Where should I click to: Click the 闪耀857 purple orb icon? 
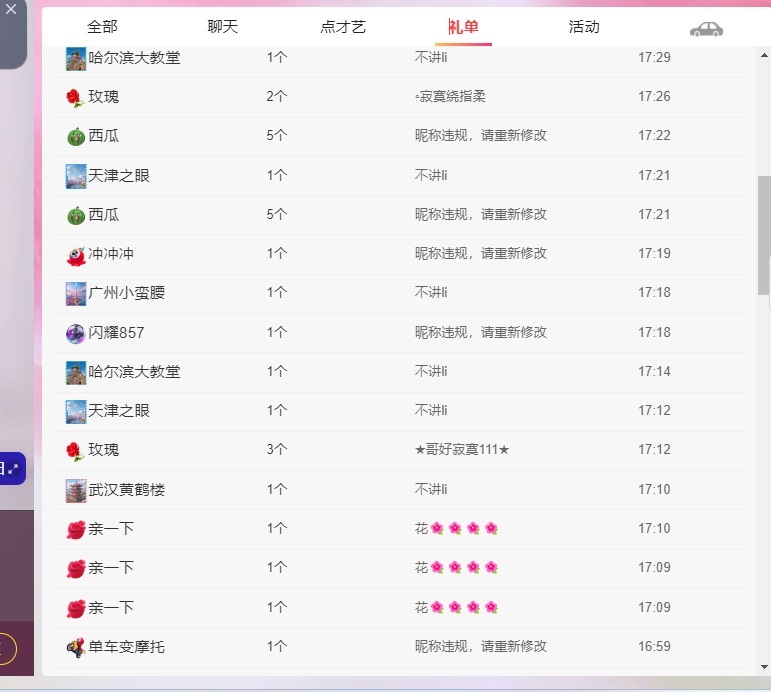(x=76, y=333)
